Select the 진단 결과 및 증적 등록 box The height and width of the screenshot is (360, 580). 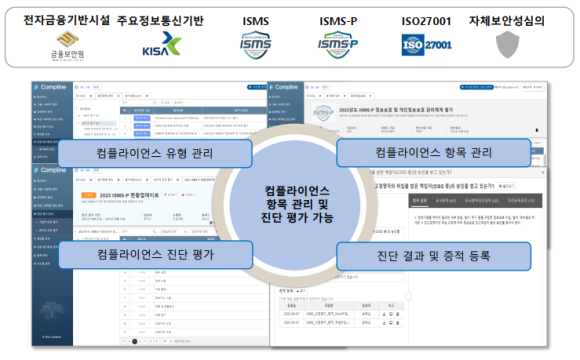(x=434, y=256)
